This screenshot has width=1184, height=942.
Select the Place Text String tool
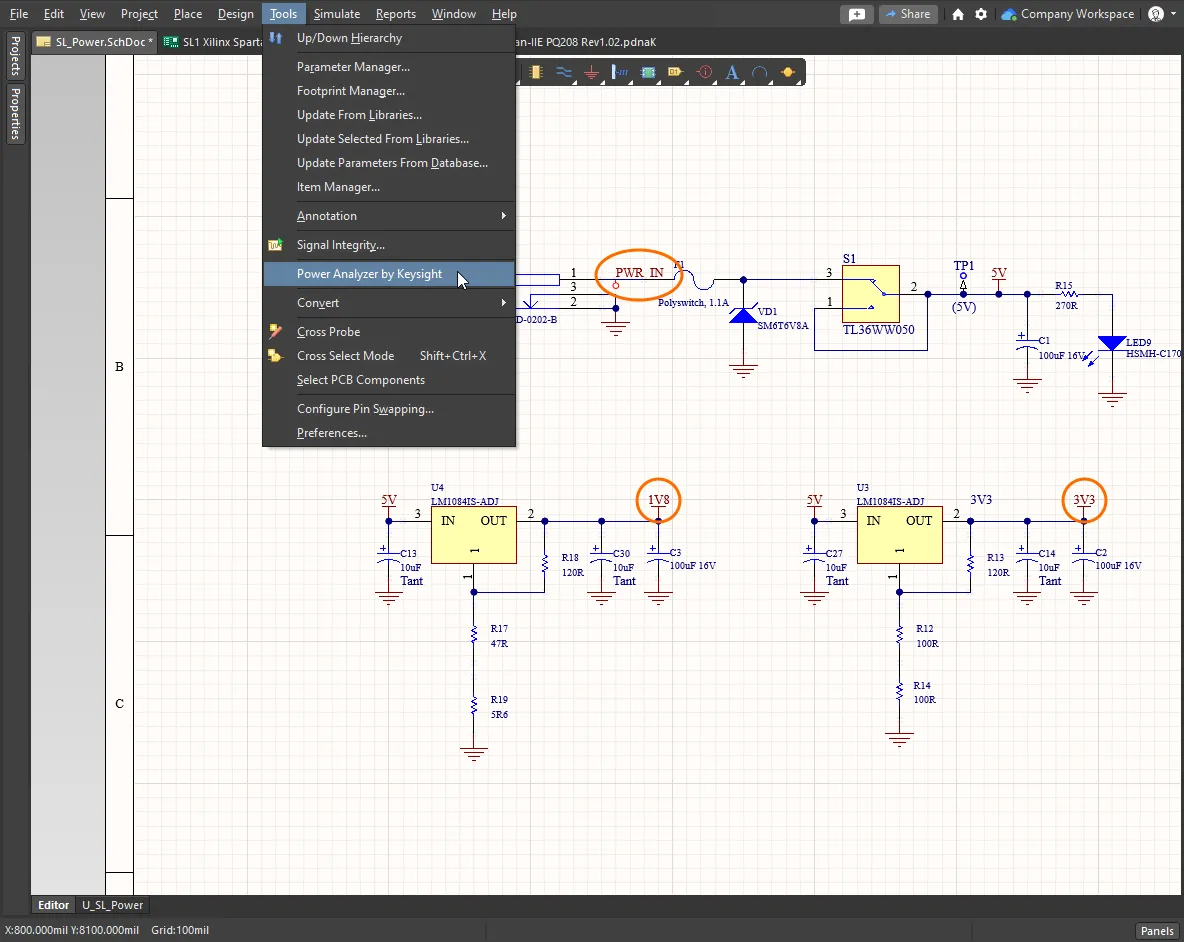tap(732, 73)
